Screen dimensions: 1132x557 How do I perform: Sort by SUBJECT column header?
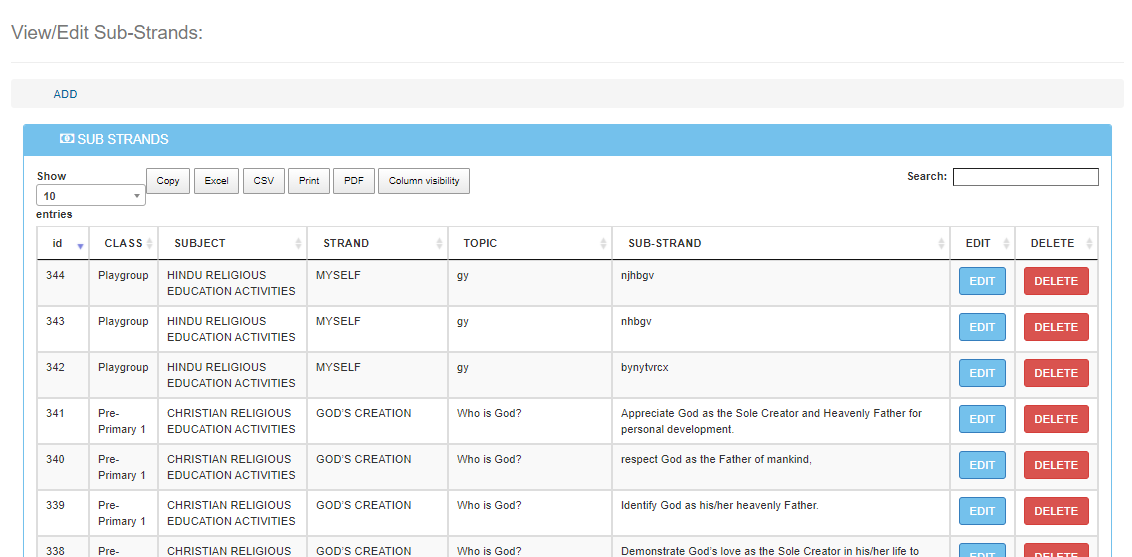coord(232,243)
